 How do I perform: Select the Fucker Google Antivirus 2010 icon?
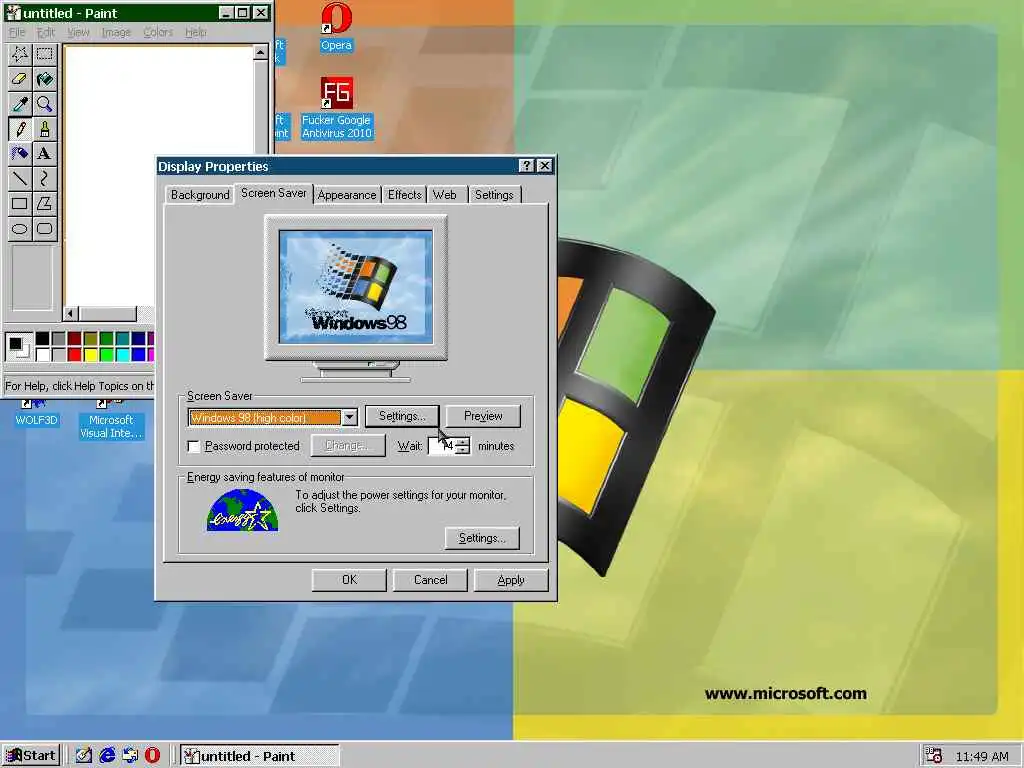pyautogui.click(x=336, y=108)
